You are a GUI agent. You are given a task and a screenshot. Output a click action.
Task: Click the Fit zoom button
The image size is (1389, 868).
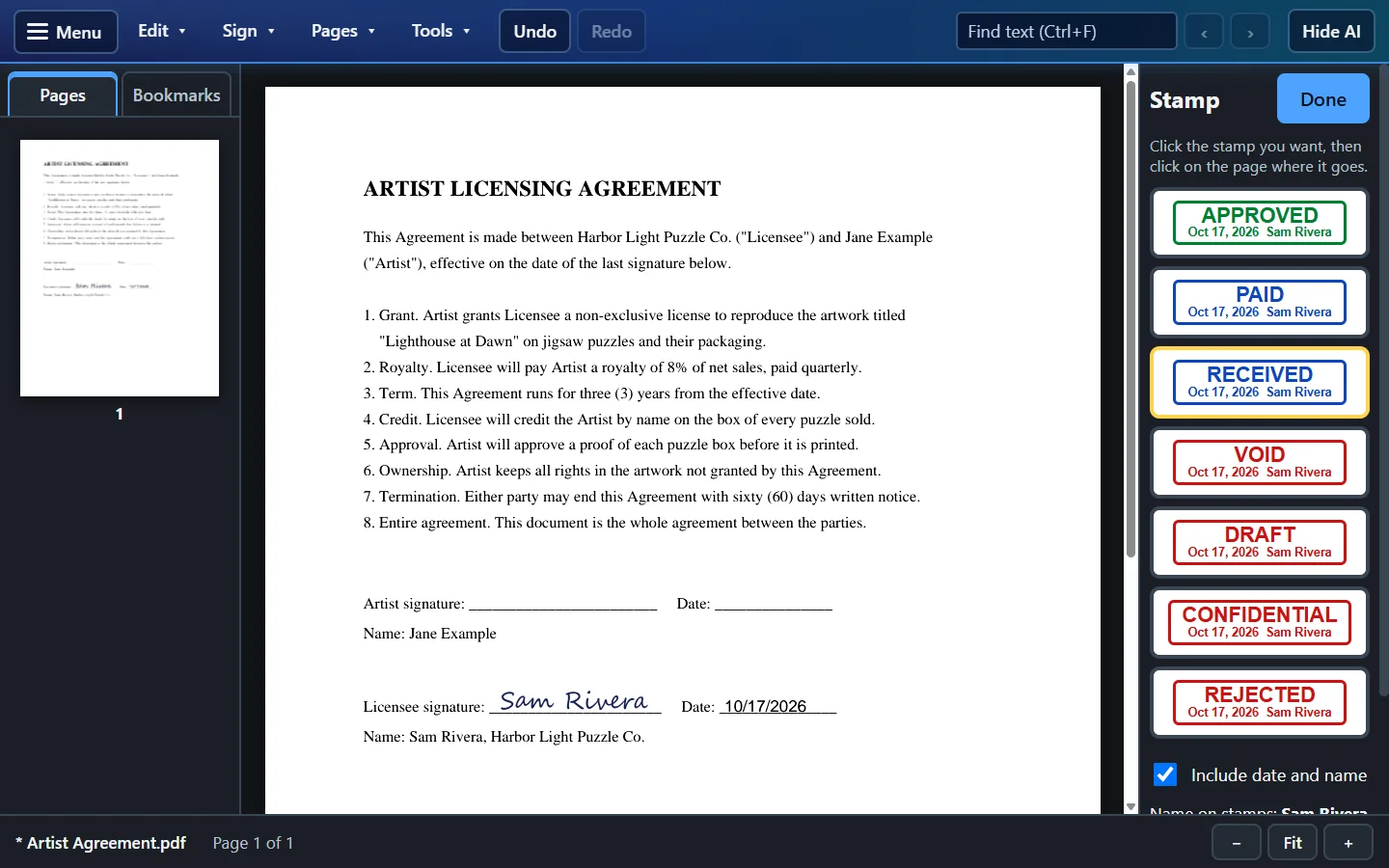(1293, 843)
